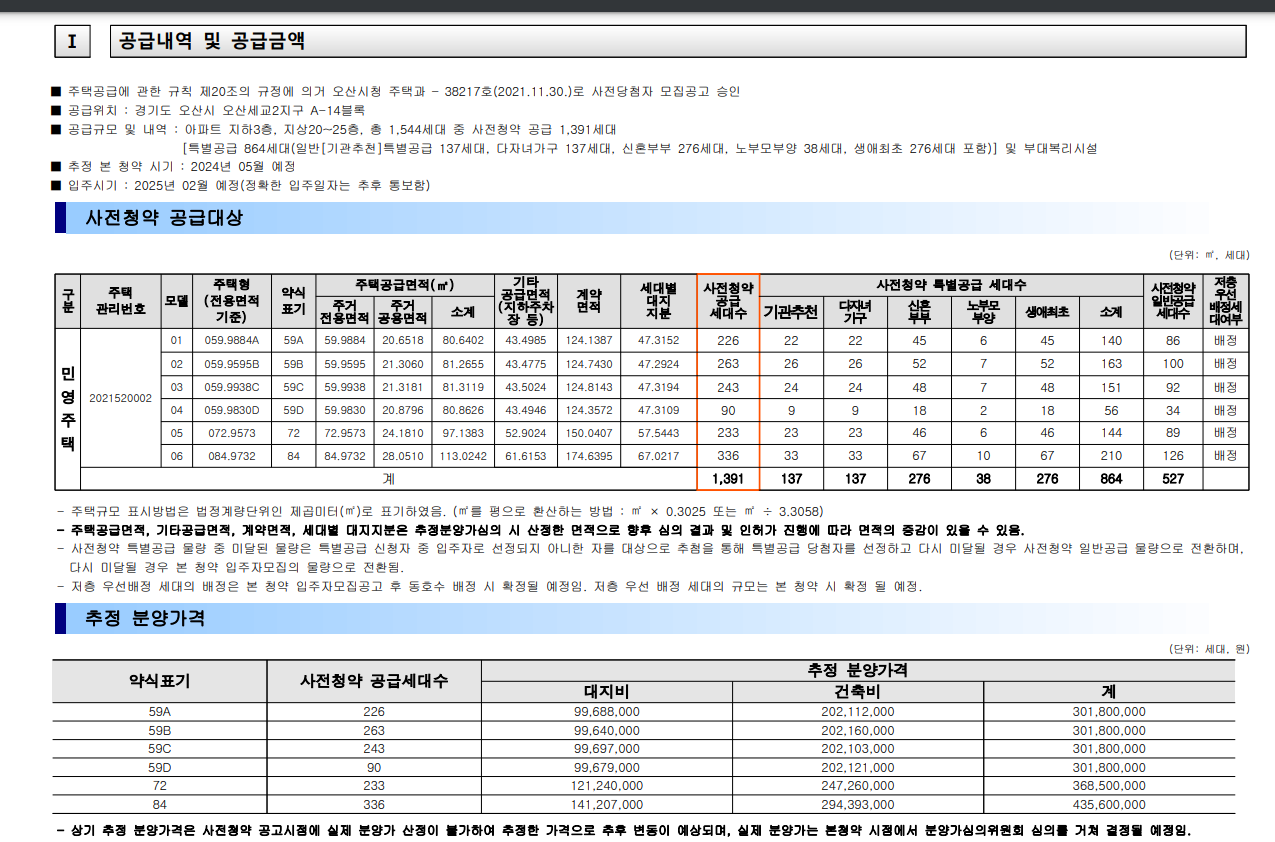Click the '기관추천' column header
Screen dimensions: 1275x842
(x=789, y=312)
